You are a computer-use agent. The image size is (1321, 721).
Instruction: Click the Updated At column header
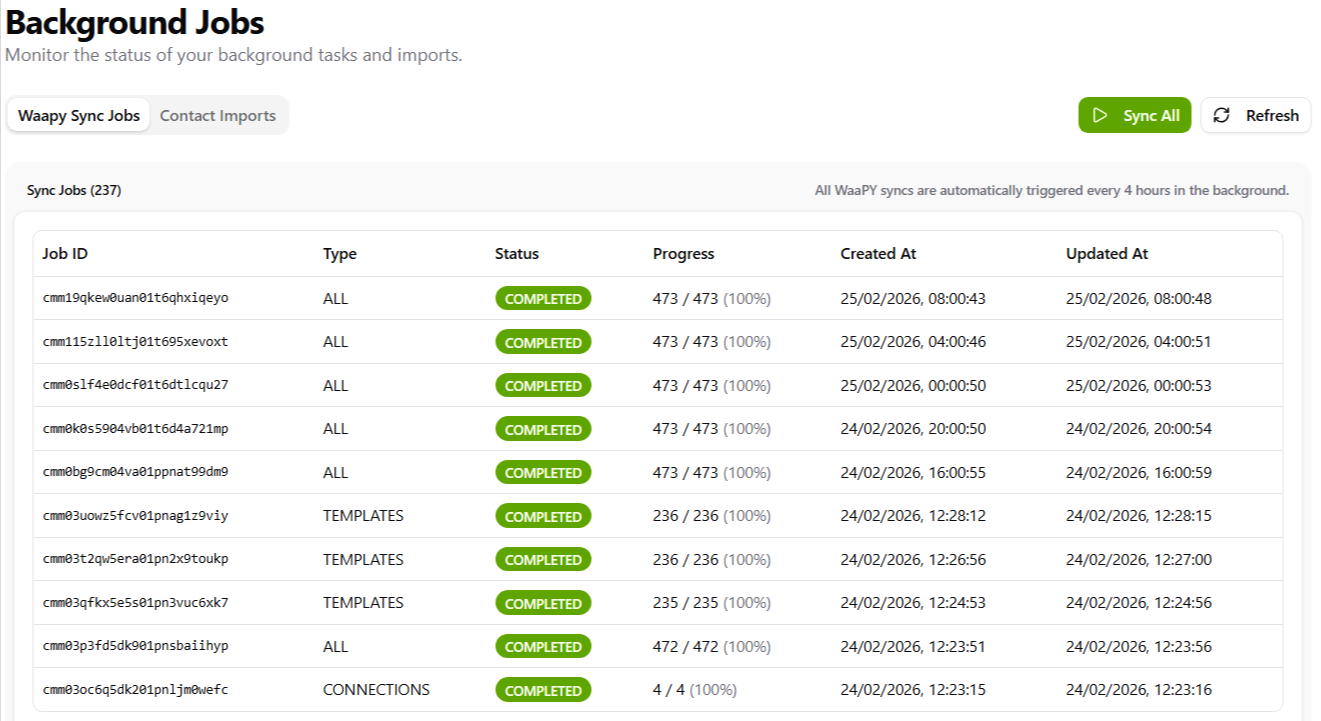(x=1107, y=254)
